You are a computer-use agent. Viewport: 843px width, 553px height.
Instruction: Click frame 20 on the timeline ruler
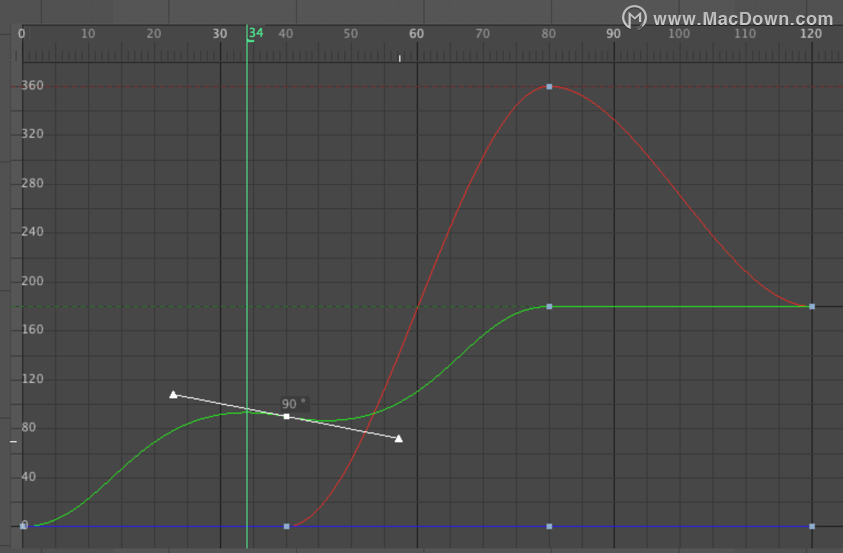pyautogui.click(x=154, y=34)
